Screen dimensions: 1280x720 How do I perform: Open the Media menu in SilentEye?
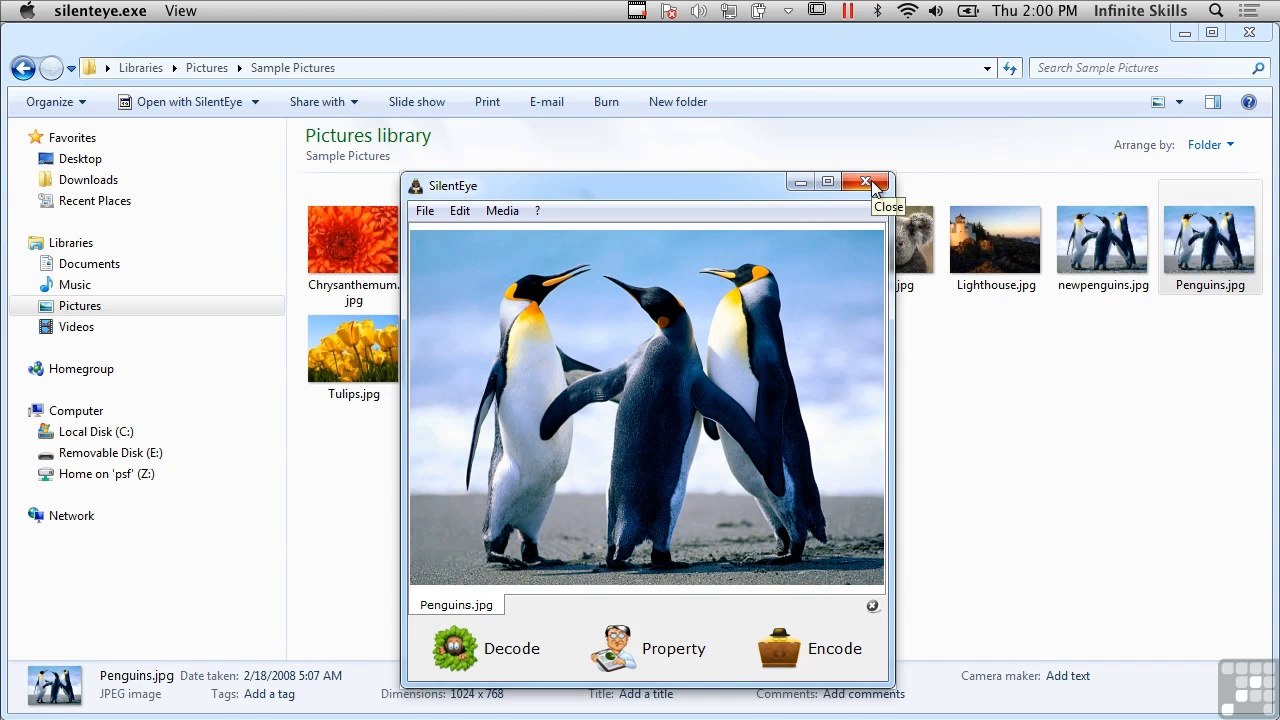[502, 211]
